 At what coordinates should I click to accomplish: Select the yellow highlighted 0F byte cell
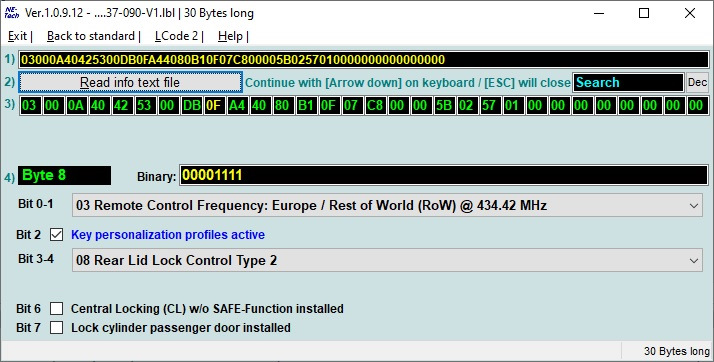click(214, 105)
